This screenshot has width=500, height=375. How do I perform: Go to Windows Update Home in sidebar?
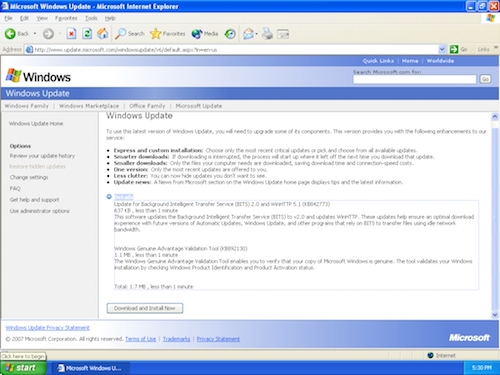pyautogui.click(x=36, y=124)
